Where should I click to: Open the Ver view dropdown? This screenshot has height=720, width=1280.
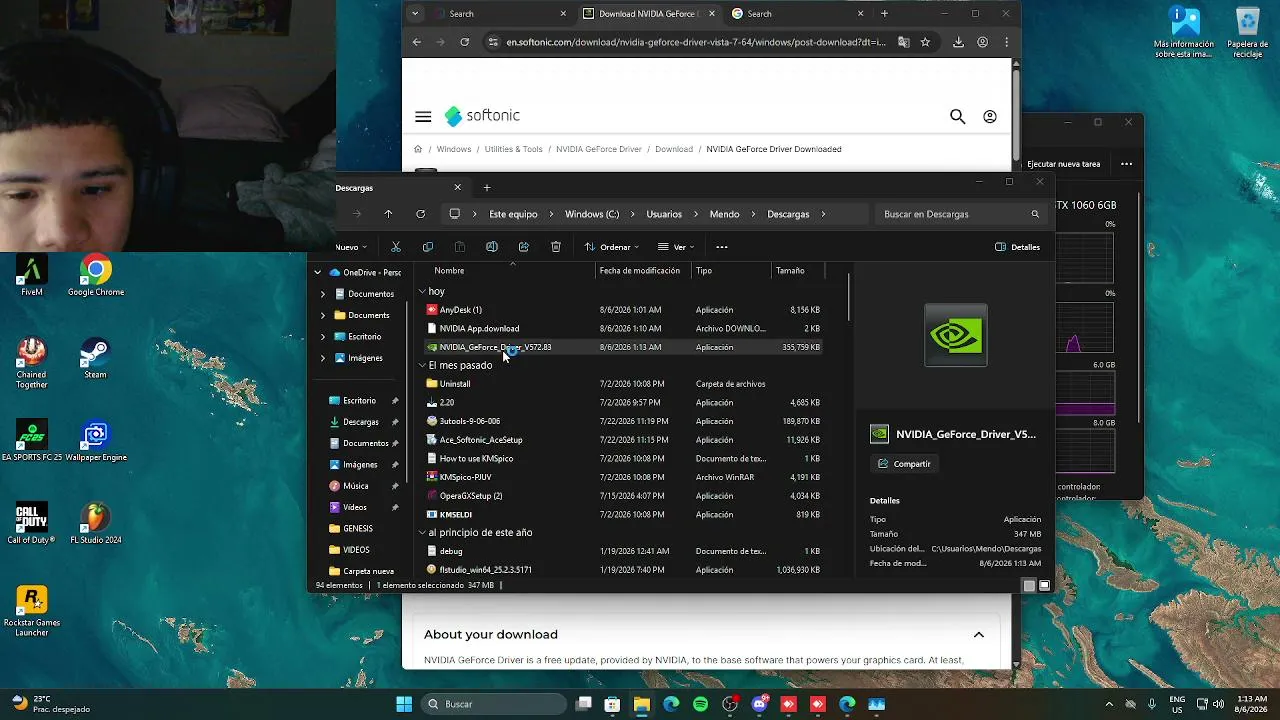pos(676,247)
